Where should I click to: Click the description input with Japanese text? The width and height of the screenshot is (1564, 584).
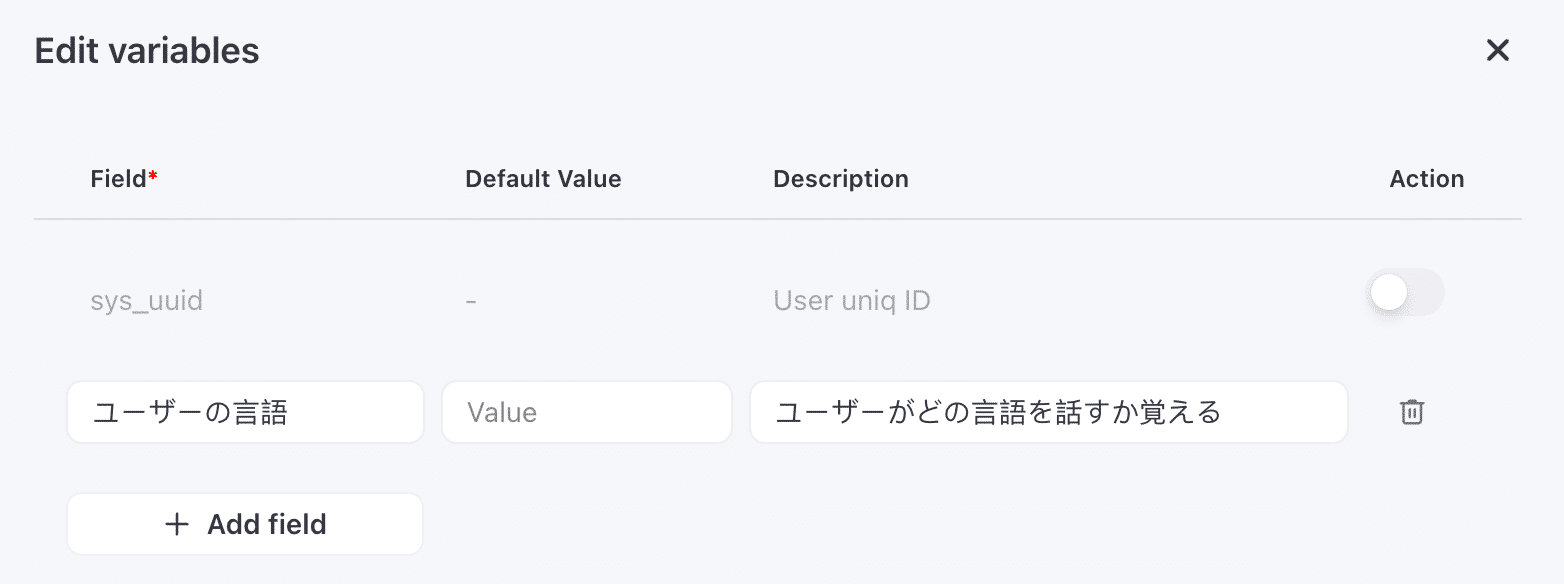1048,412
